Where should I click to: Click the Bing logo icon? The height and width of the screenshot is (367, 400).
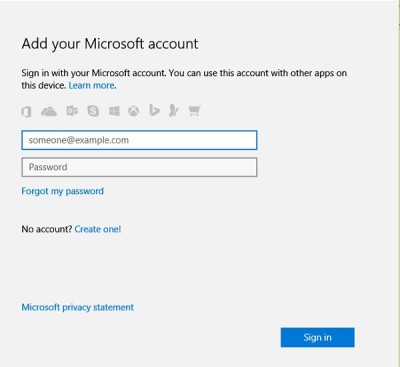[x=154, y=110]
